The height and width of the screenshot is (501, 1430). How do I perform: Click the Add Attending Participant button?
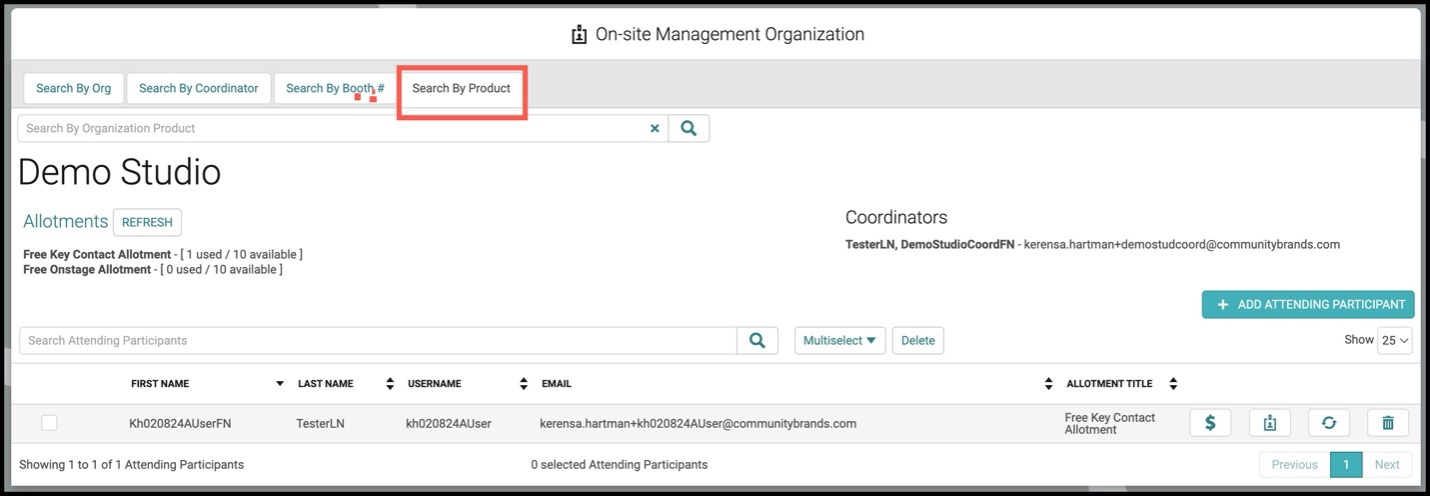[x=1308, y=304]
